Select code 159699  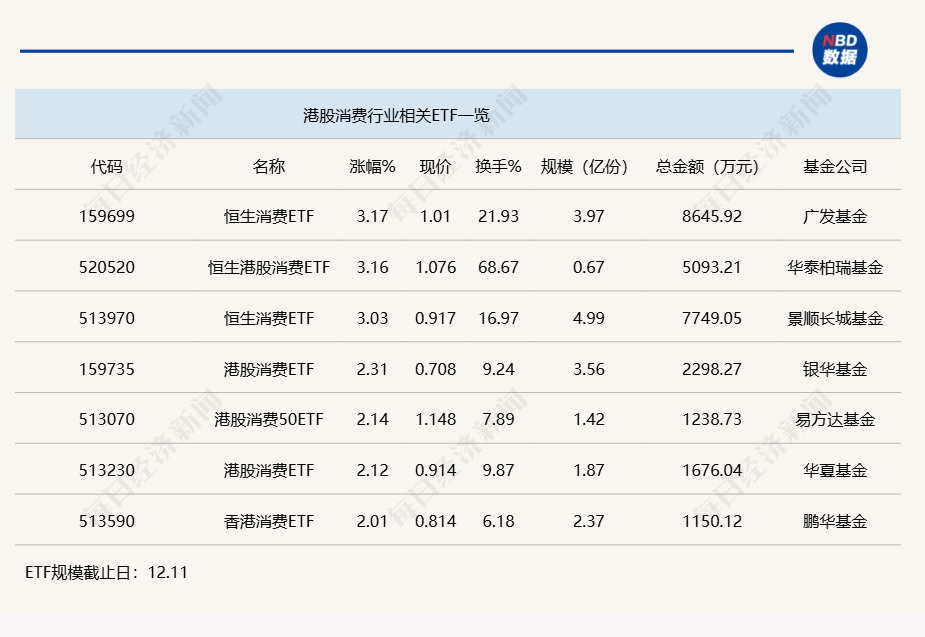click(x=107, y=216)
